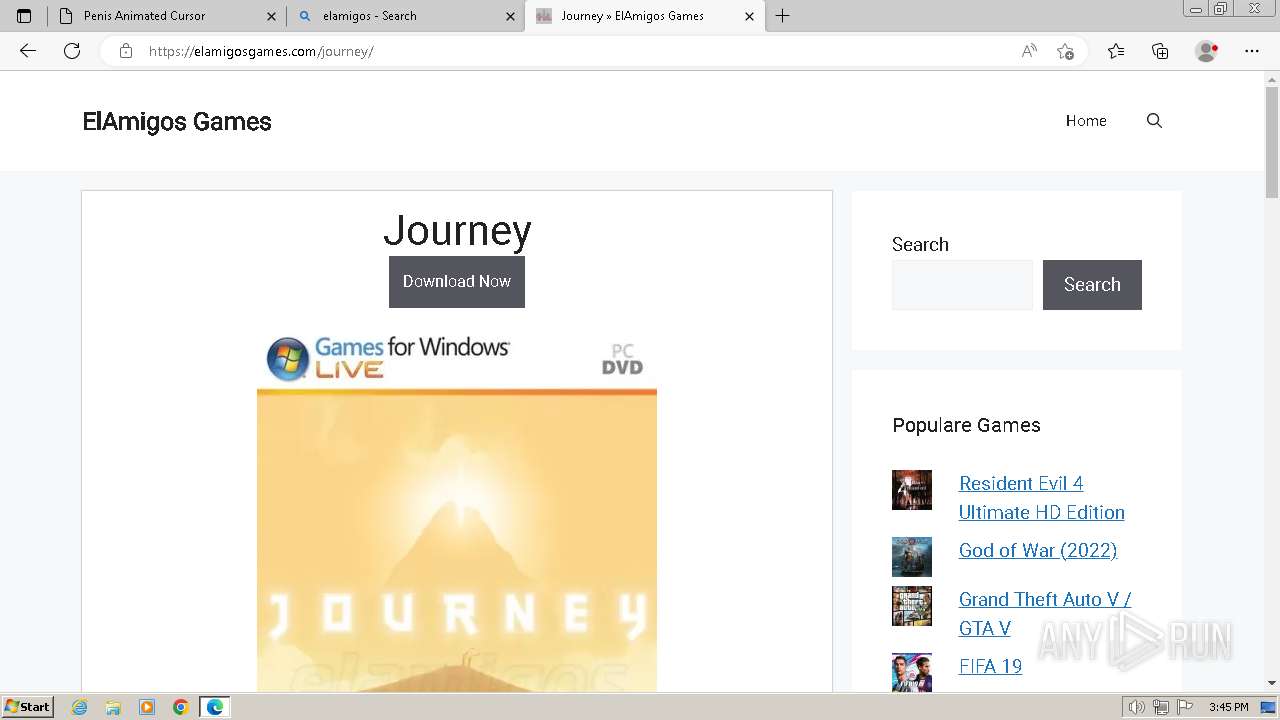Click GTA V thumbnail image

coord(912,606)
